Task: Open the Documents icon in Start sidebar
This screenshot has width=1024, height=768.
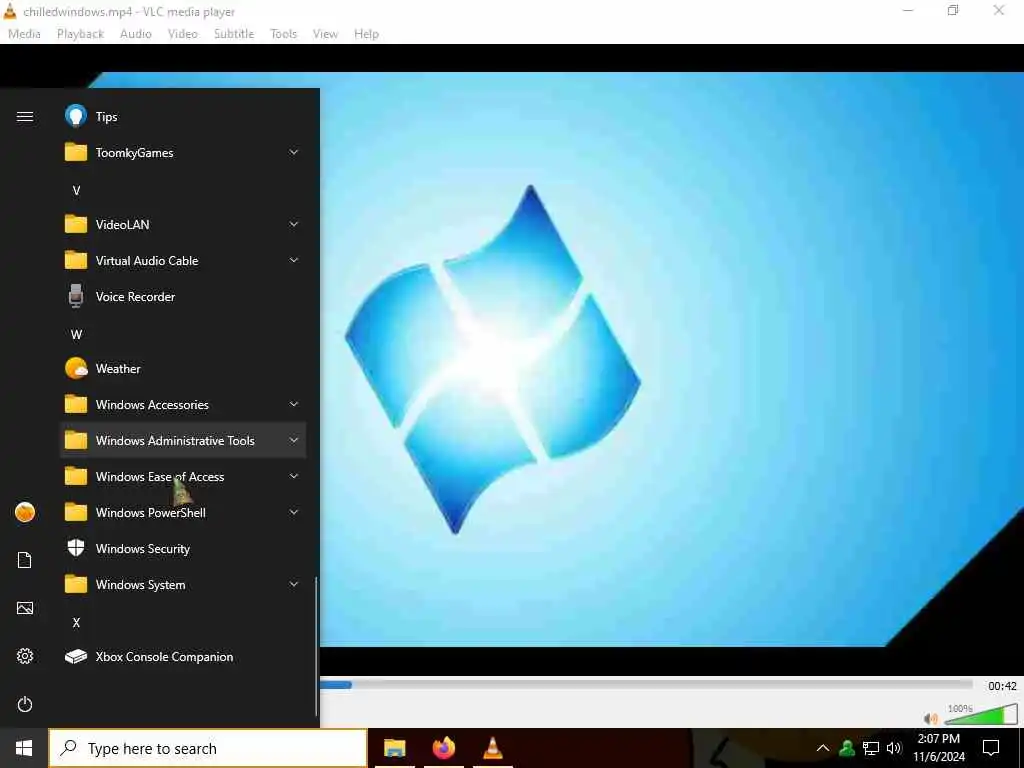Action: point(25,560)
